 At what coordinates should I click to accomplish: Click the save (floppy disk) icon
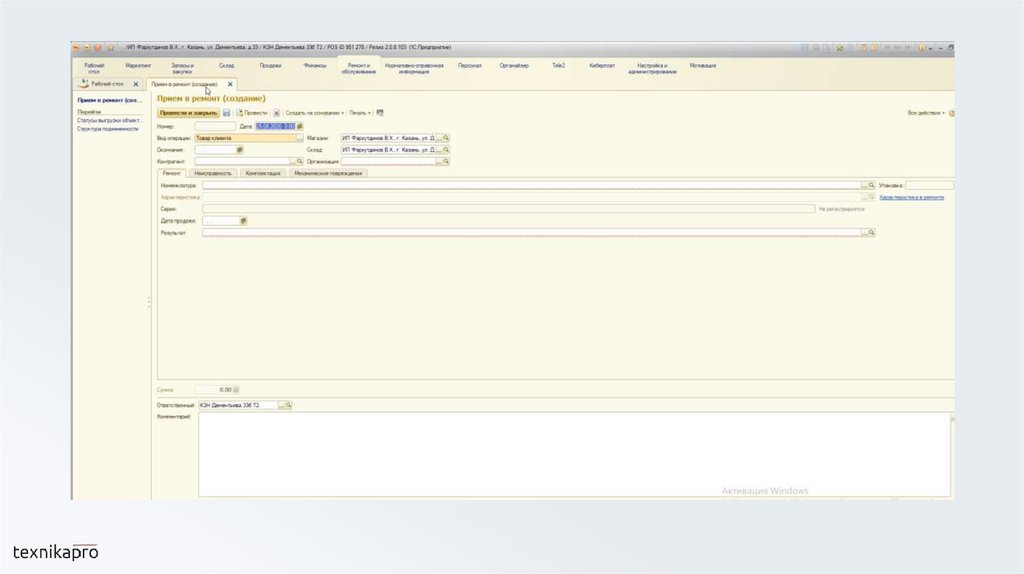[x=226, y=113]
